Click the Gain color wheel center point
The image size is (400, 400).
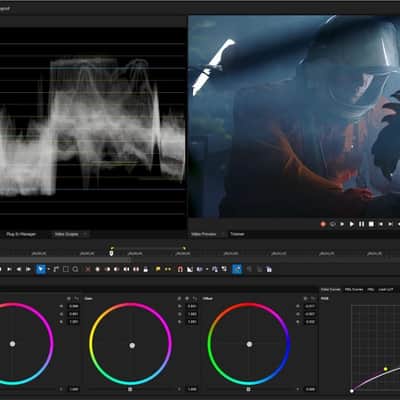tap(132, 345)
